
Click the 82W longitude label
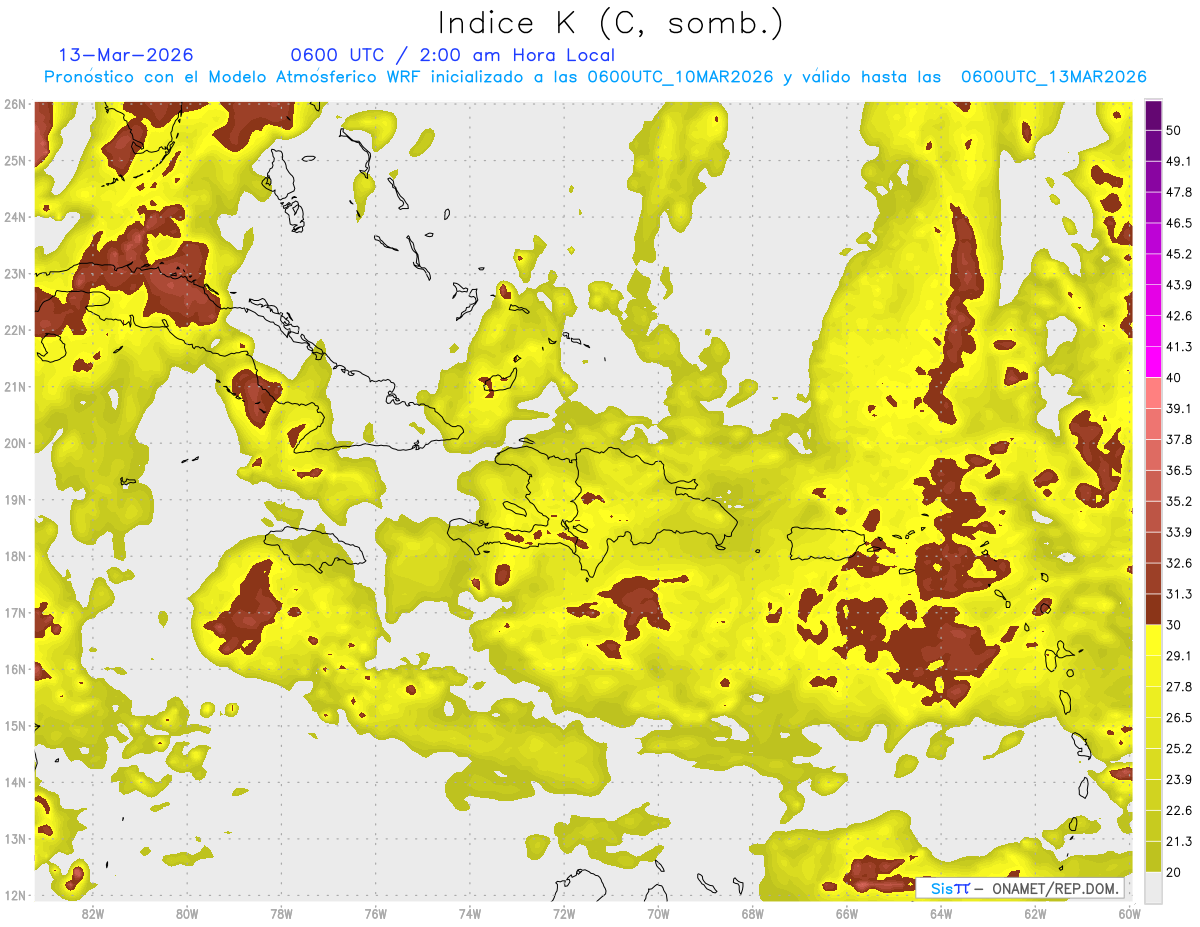click(x=92, y=913)
